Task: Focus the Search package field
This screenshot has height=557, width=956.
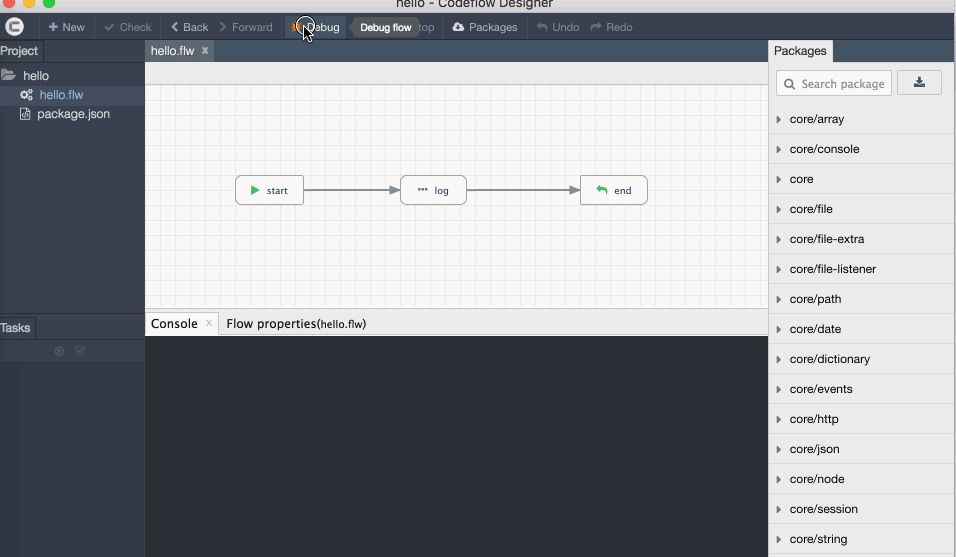Action: pyautogui.click(x=833, y=83)
